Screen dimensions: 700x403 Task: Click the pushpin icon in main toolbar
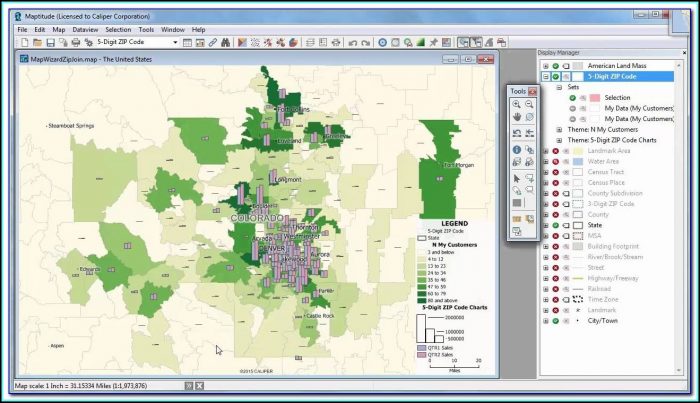[x=433, y=42]
